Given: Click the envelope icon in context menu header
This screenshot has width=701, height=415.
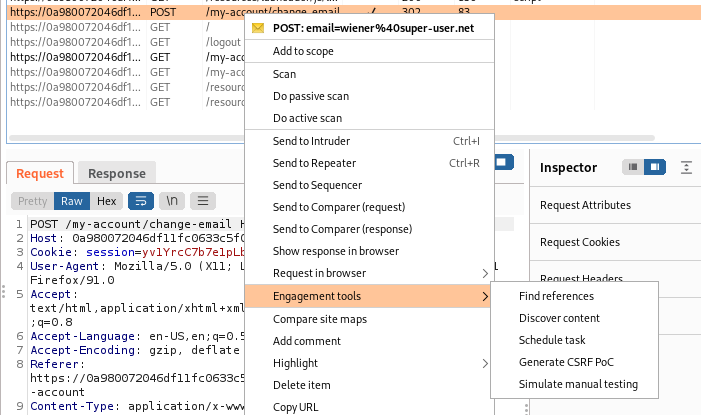Looking at the screenshot, I should [259, 28].
